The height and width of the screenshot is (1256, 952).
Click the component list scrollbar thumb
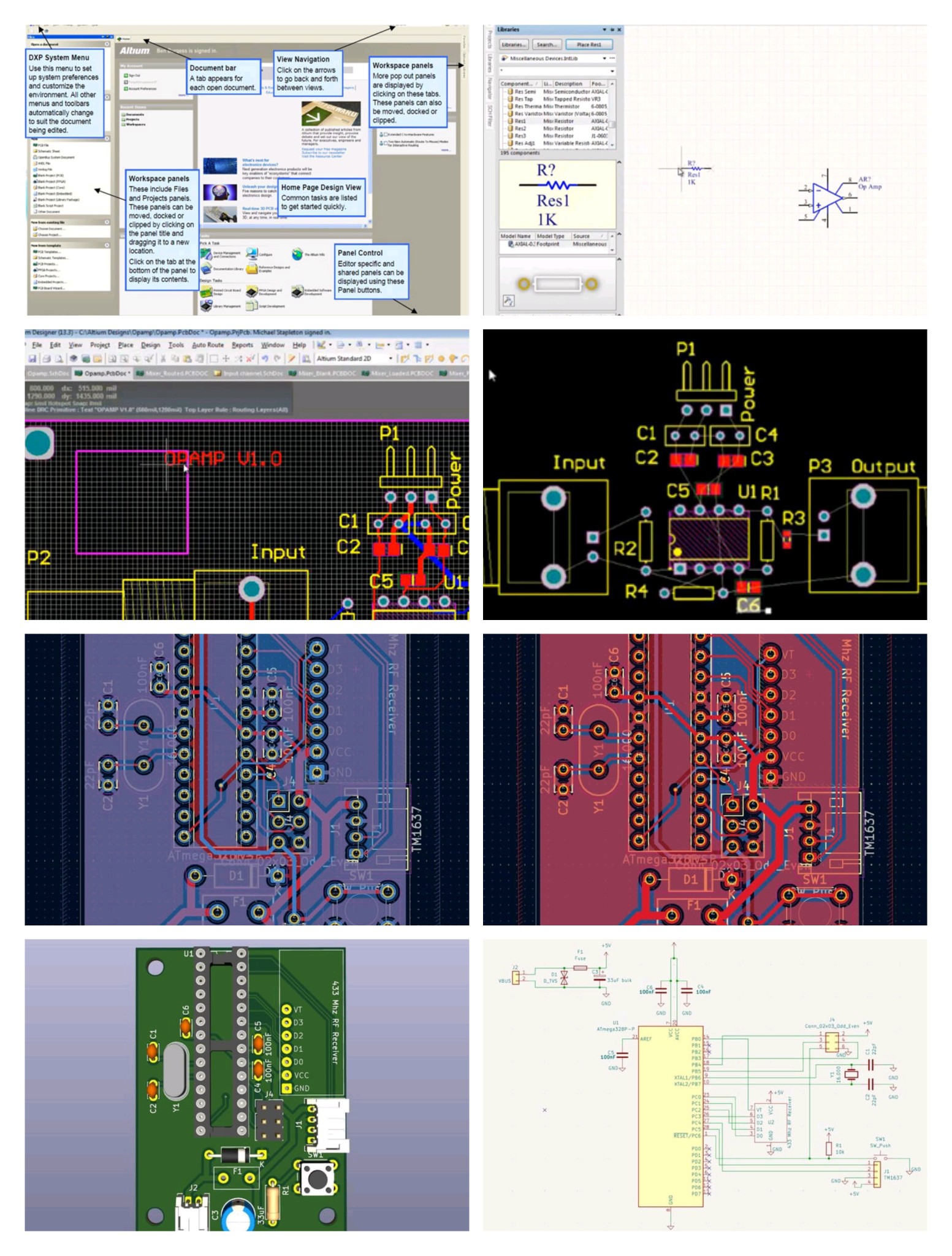coord(612,124)
